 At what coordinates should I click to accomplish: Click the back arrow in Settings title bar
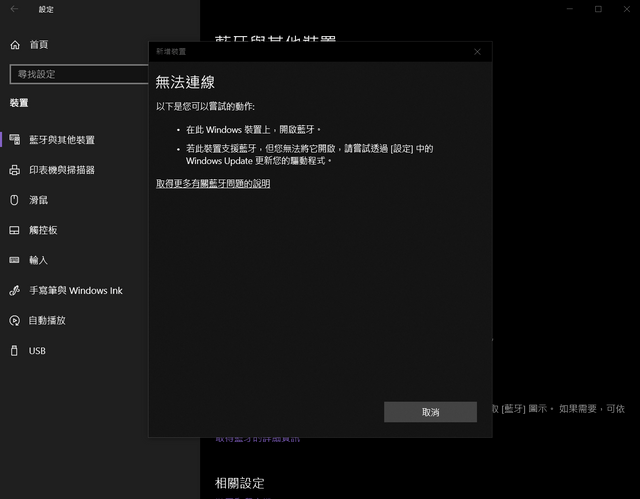(14, 9)
